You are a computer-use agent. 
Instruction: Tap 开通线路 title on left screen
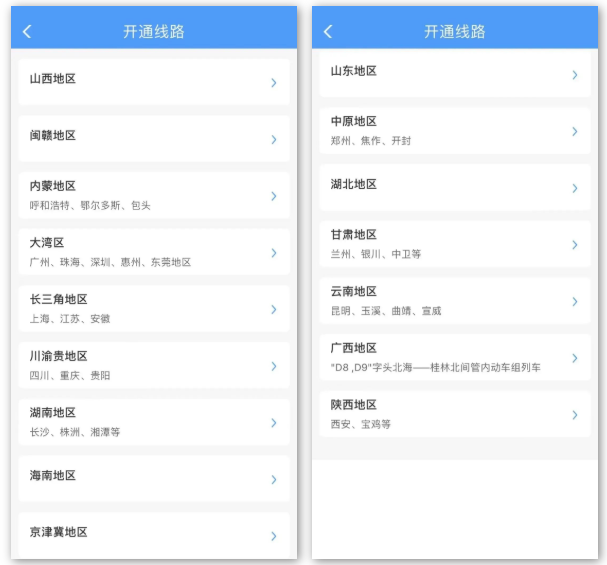click(154, 32)
